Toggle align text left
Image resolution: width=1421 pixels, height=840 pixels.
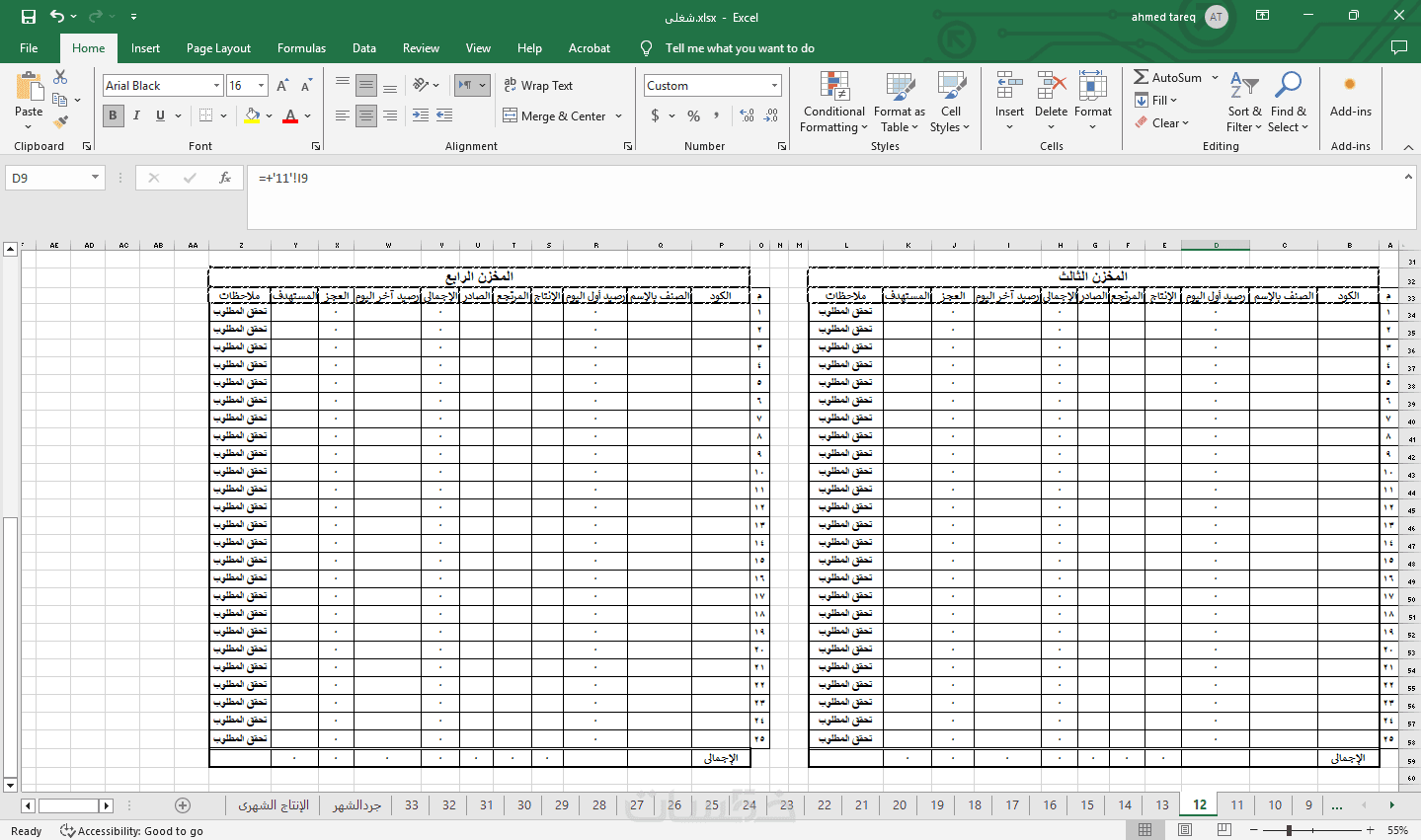pyautogui.click(x=343, y=115)
